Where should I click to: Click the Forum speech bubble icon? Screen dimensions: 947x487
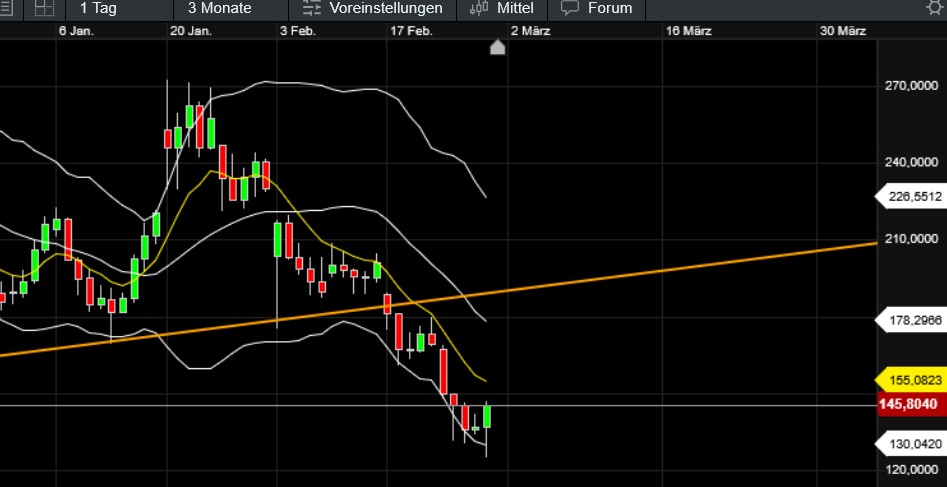tap(570, 8)
